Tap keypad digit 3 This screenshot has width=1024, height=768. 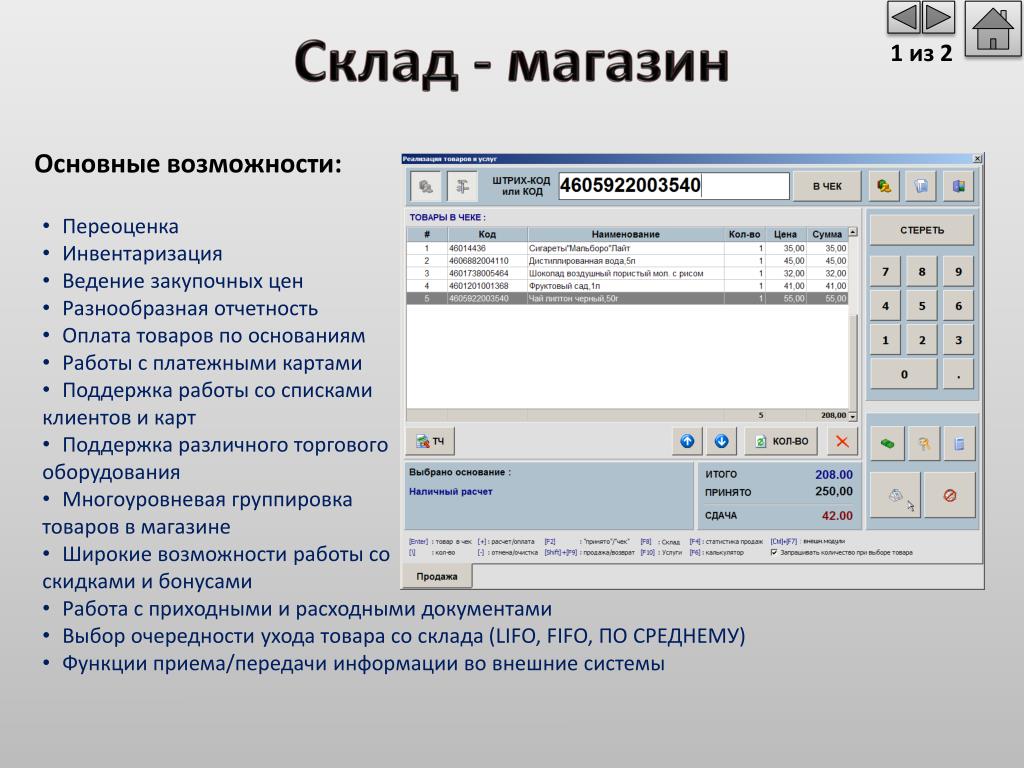point(959,340)
